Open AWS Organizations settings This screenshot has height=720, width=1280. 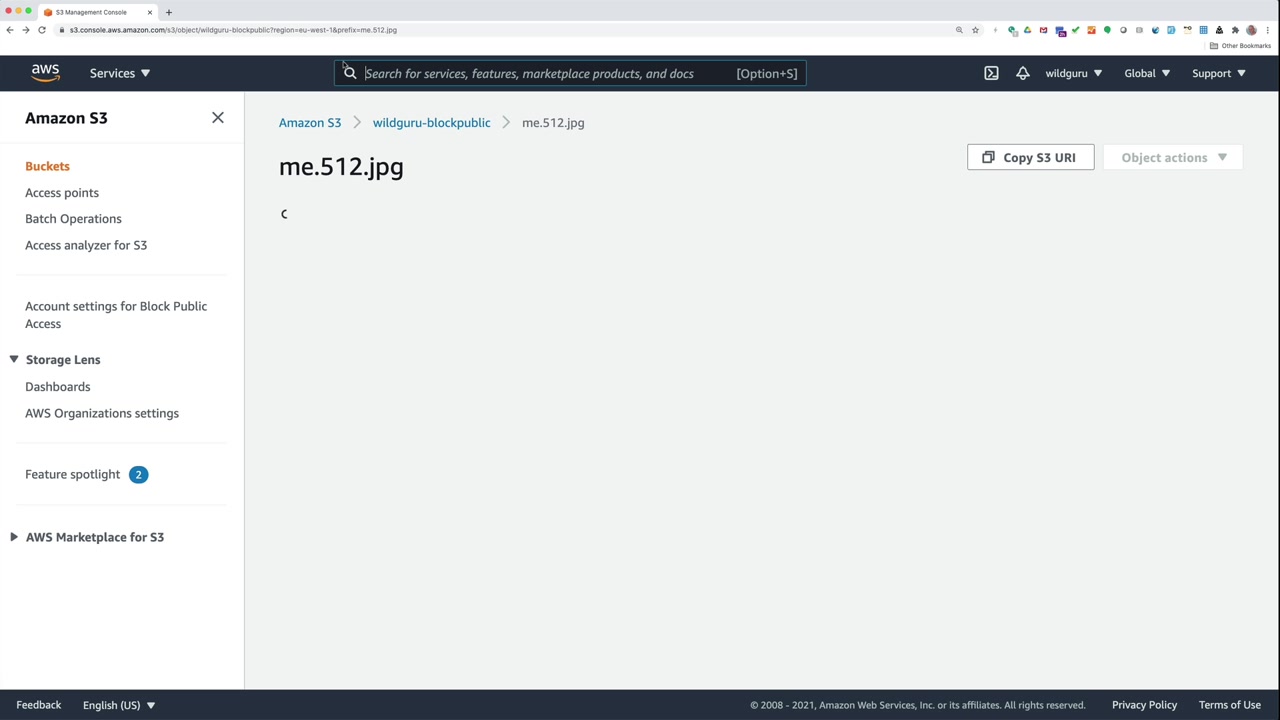pos(102,413)
